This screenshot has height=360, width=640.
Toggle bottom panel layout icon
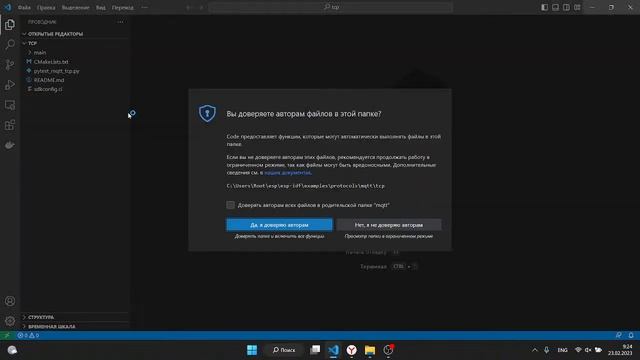[556, 7]
